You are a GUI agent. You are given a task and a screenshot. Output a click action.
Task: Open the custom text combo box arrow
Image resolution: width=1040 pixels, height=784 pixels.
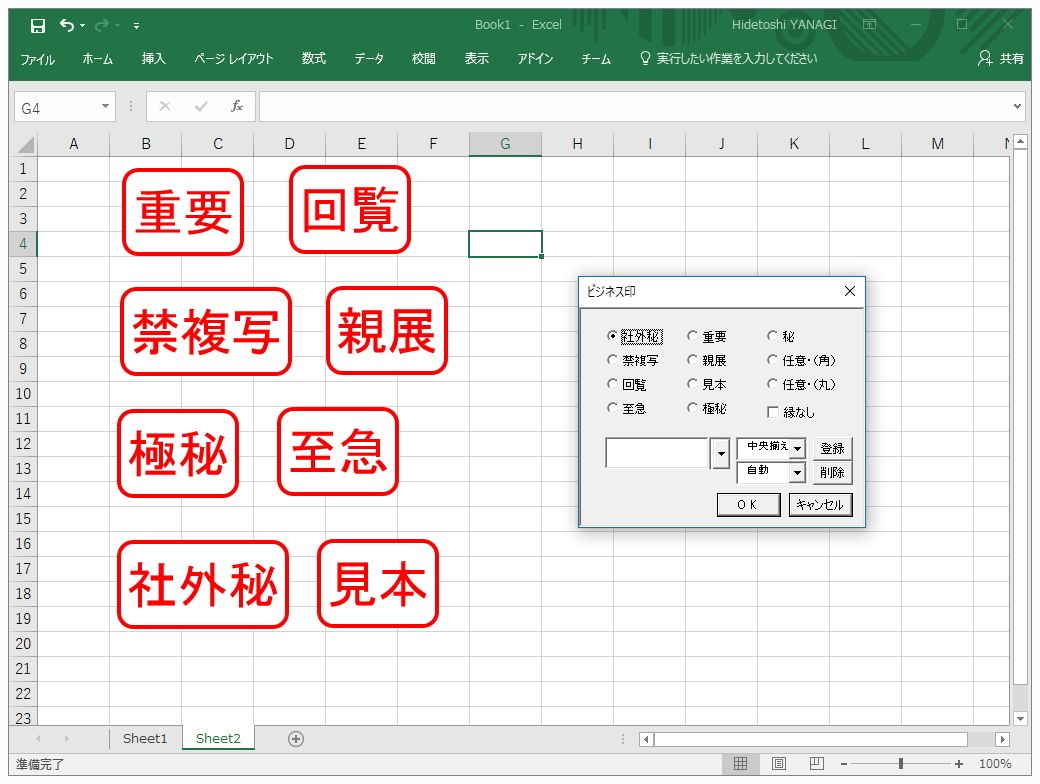point(720,454)
